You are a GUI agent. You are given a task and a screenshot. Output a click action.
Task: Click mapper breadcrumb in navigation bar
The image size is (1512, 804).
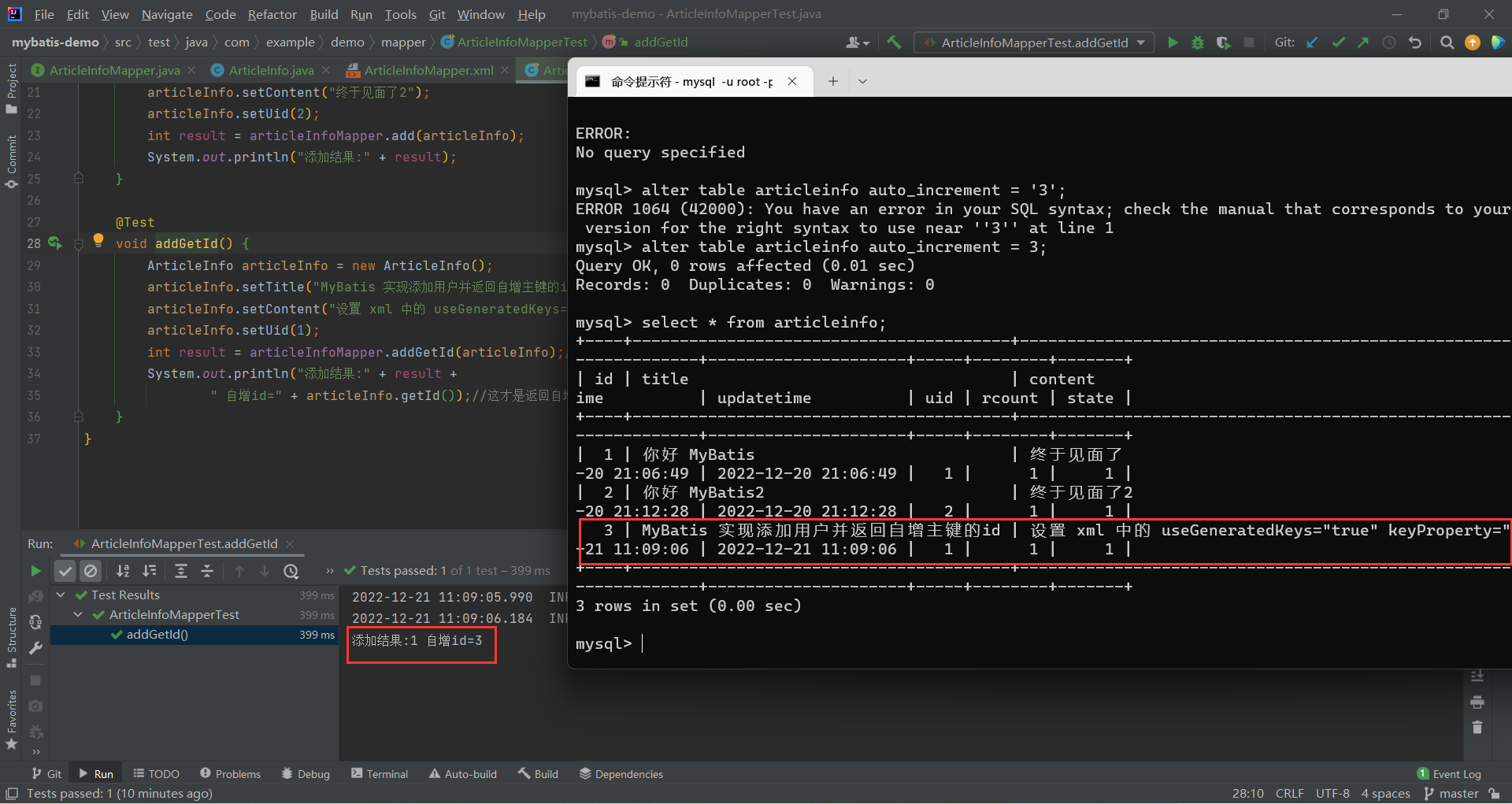[x=403, y=43]
